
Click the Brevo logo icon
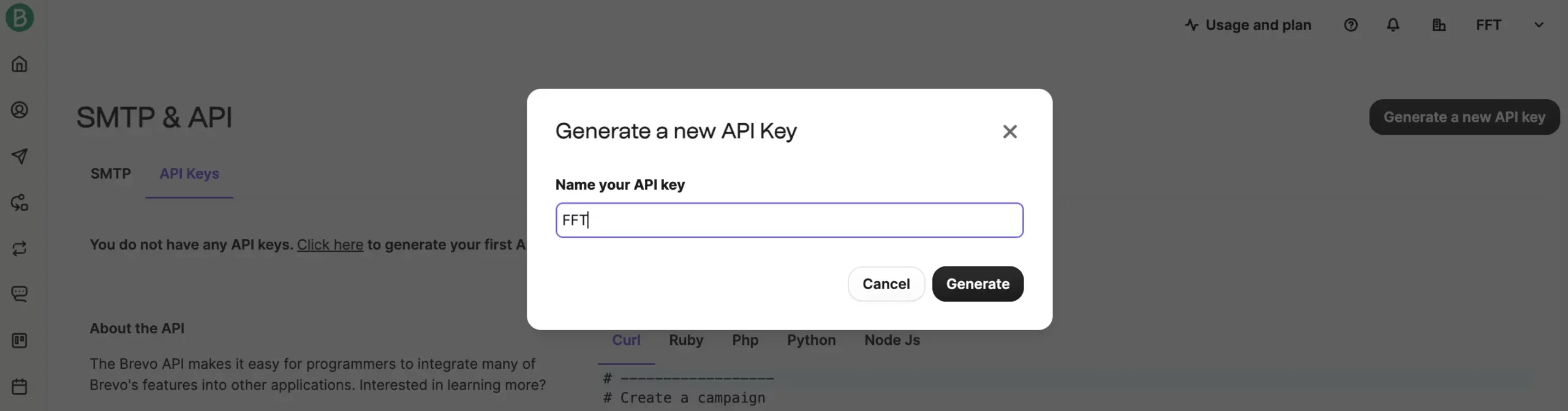coord(20,17)
